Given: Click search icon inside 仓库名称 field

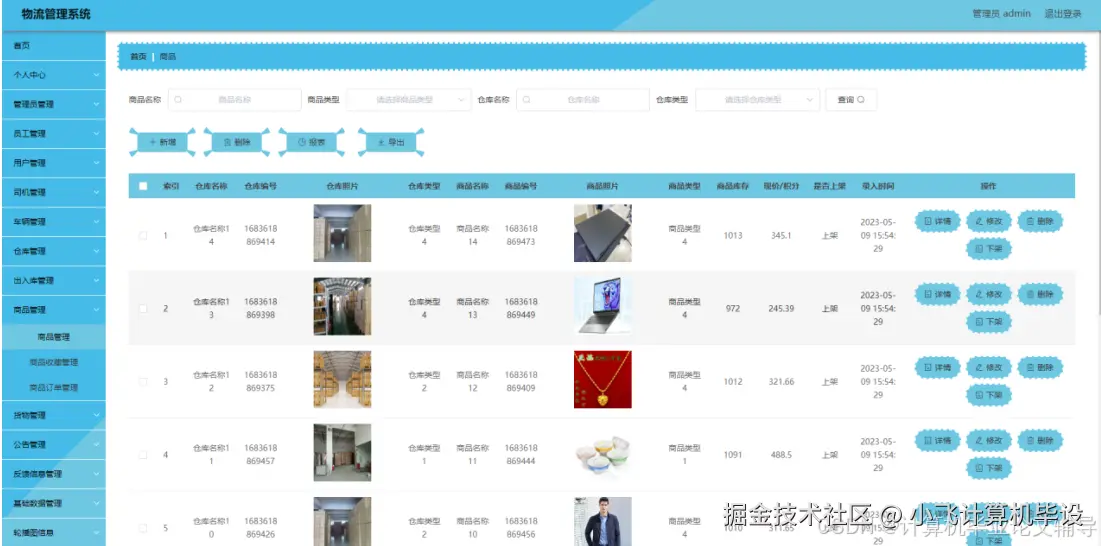Looking at the screenshot, I should (527, 100).
